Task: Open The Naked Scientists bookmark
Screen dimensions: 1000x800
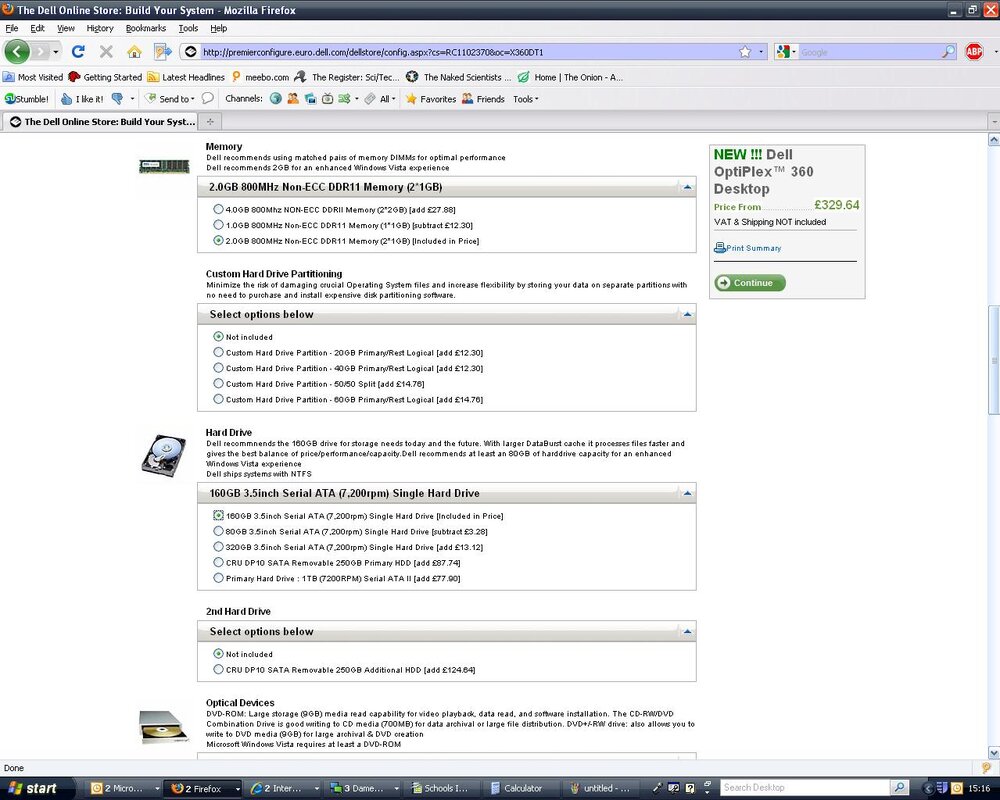Action: pyautogui.click(x=459, y=77)
